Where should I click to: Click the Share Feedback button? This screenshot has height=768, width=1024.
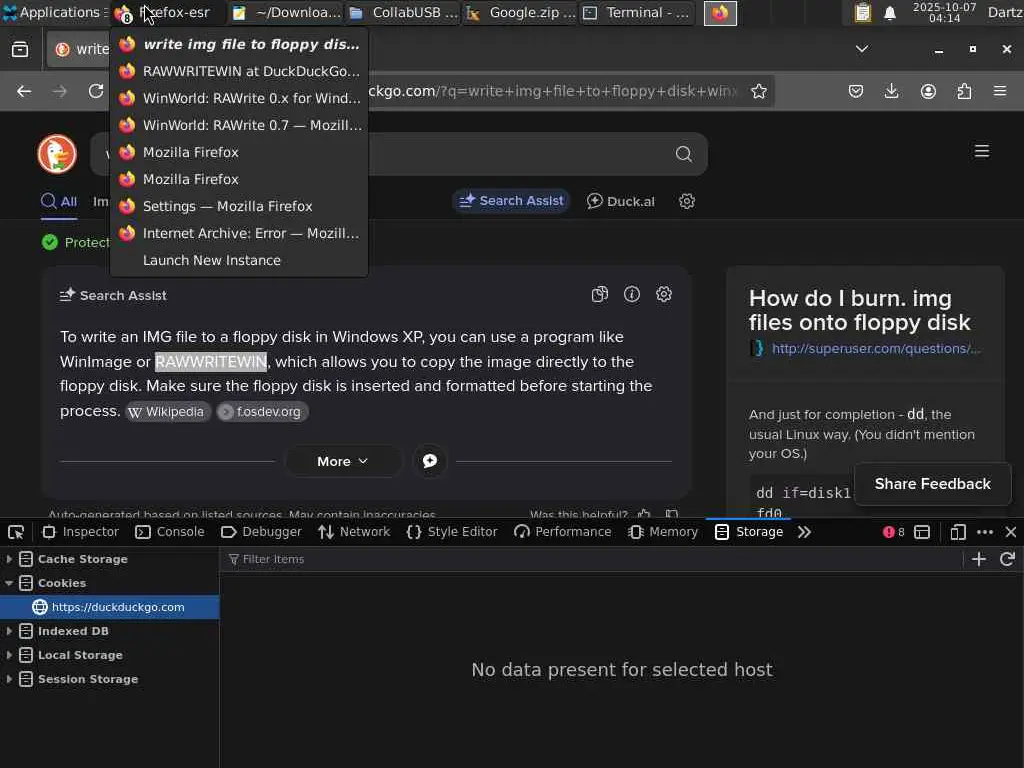click(932, 484)
